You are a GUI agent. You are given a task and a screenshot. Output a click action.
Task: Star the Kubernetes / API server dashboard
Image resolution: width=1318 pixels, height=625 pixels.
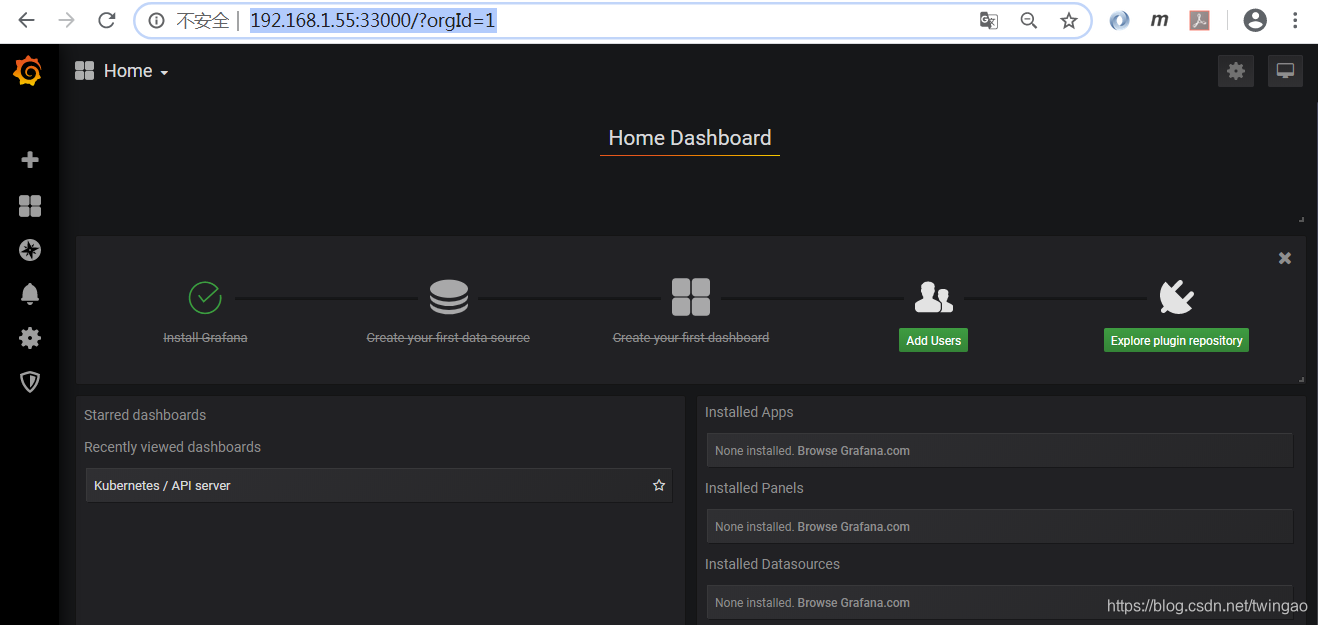(x=659, y=485)
